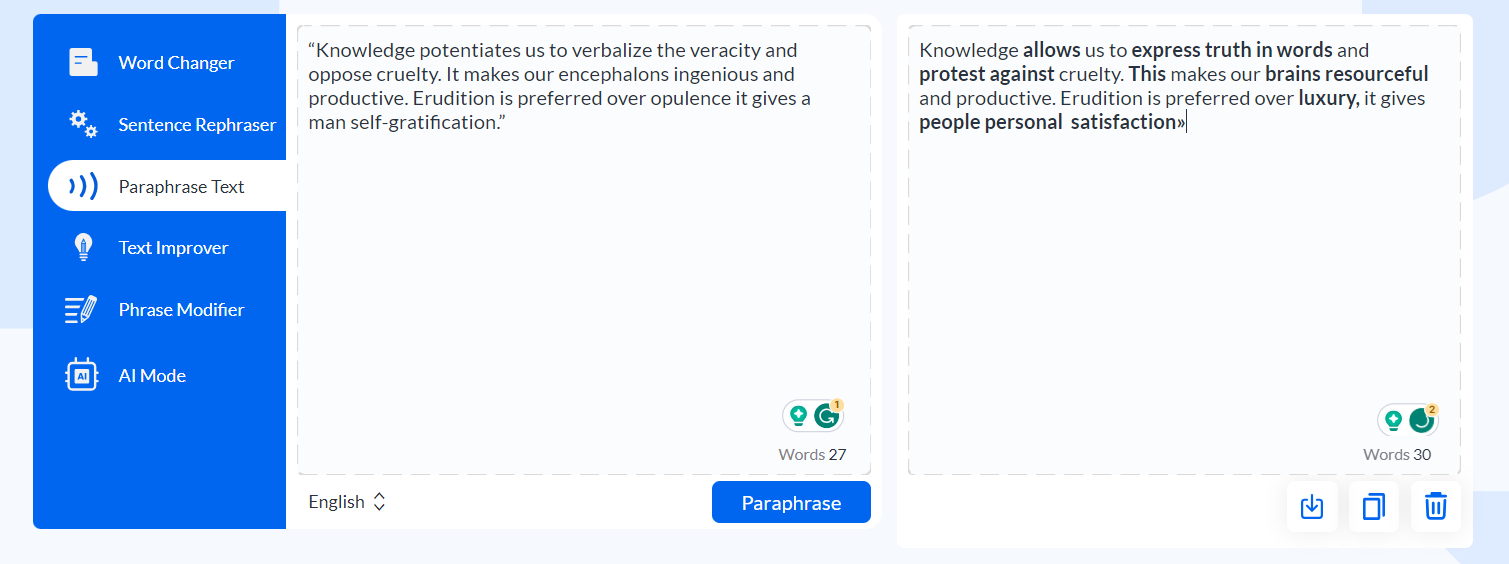1509x564 pixels.
Task: Delete output with the trash icon
Action: pos(1436,507)
